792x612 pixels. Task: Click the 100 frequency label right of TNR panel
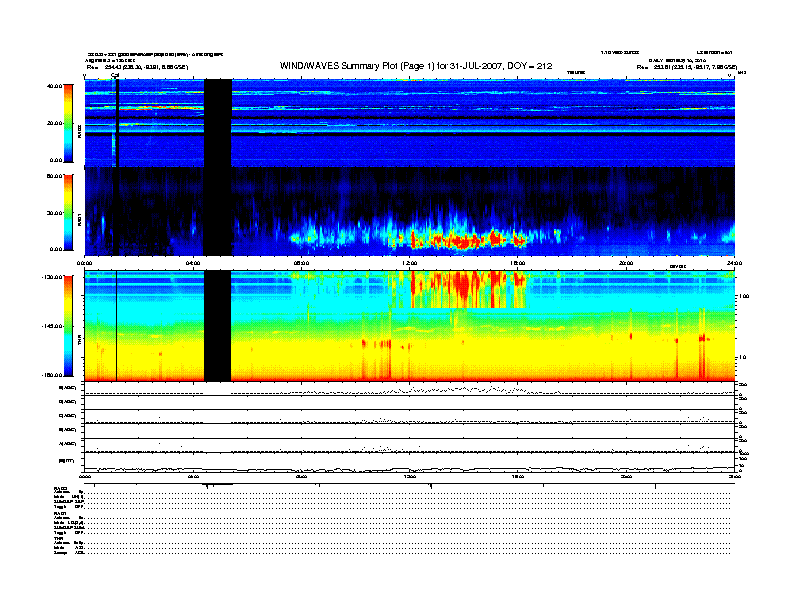point(744,296)
